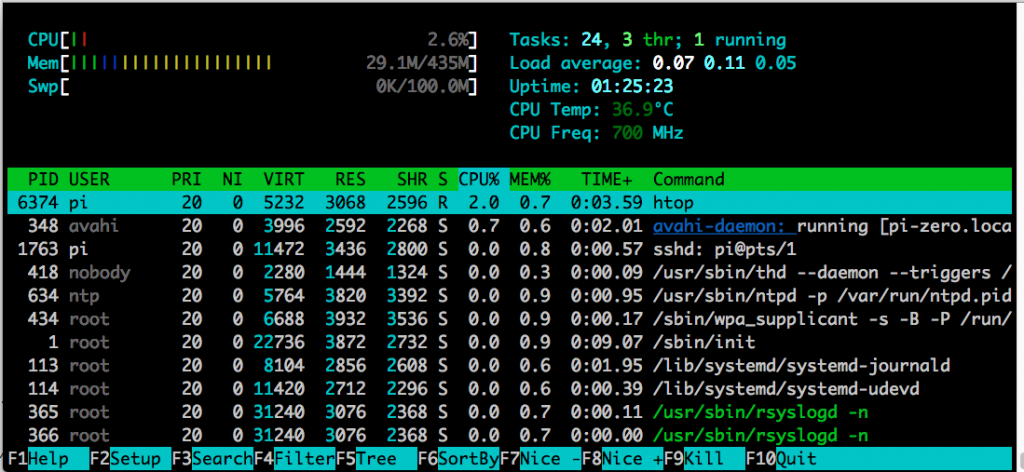1024x472 pixels.
Task: Toggle F5 Tree view
Action: pos(377,459)
